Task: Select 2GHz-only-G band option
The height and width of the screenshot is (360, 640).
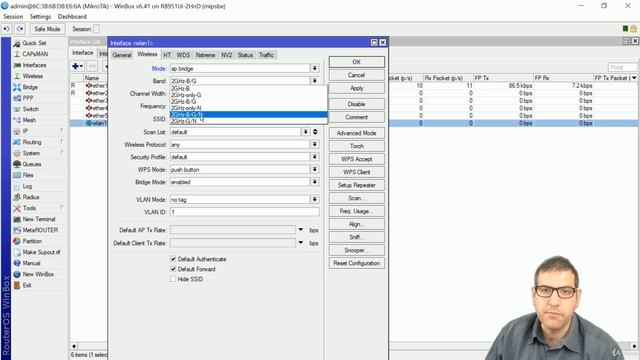Action: (249, 95)
